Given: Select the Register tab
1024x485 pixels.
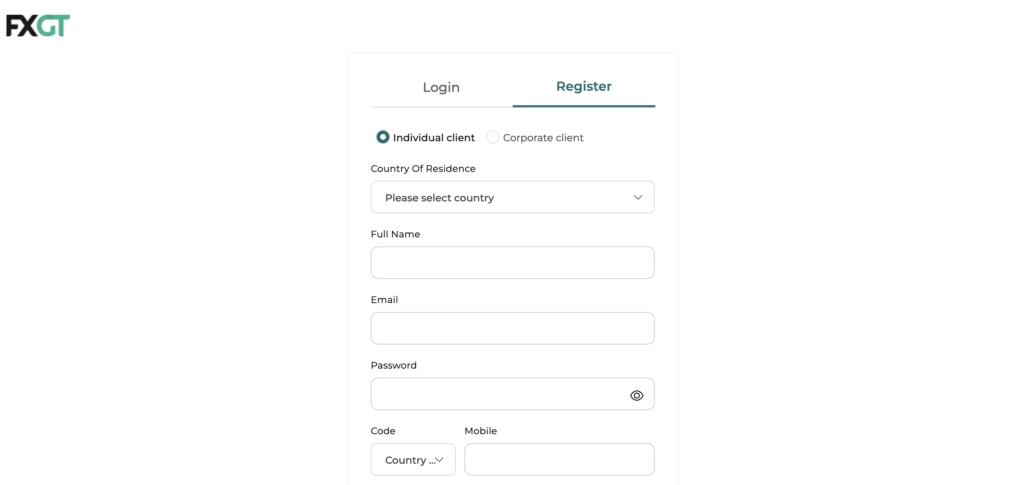Looking at the screenshot, I should 584,87.
